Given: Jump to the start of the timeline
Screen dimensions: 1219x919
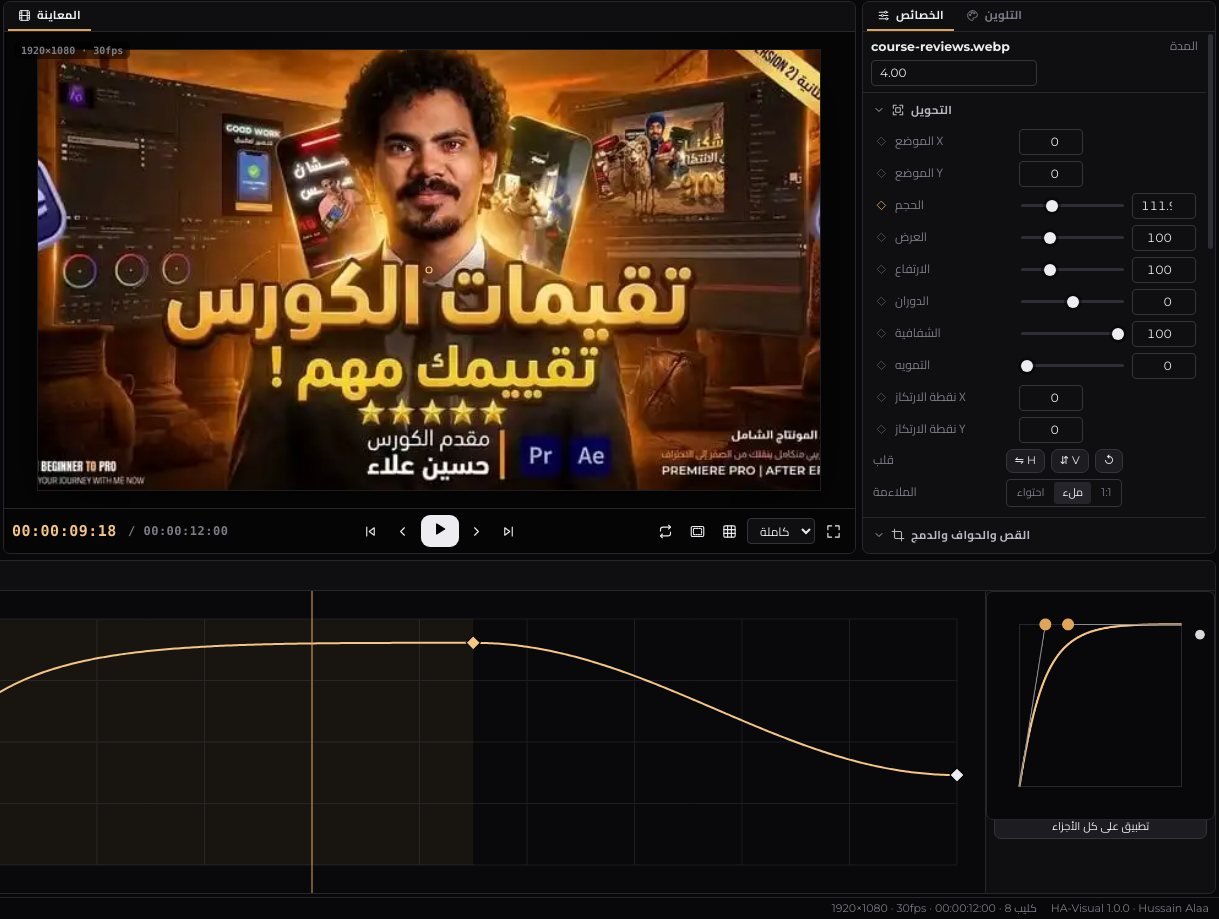Looking at the screenshot, I should [371, 531].
